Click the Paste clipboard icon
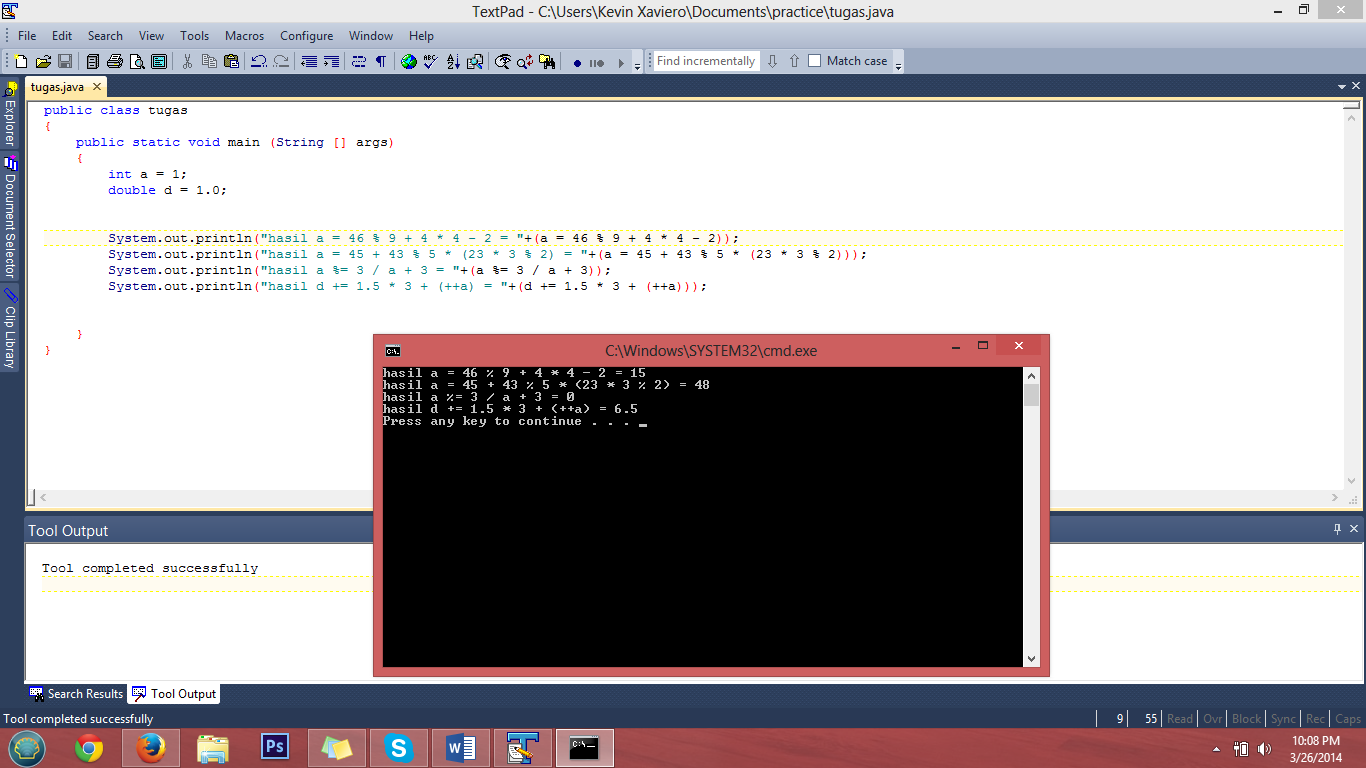This screenshot has width=1366, height=768. tap(231, 61)
